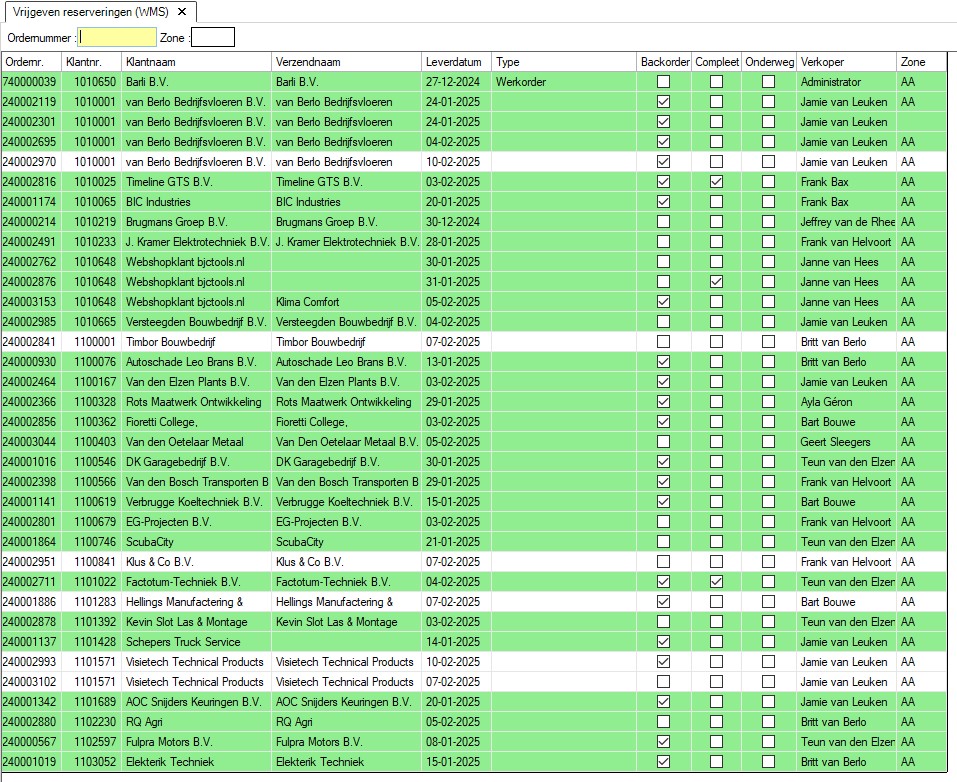Toggle Onderweg checkbox for order 240002951
The image size is (957, 782).
pyautogui.click(x=768, y=562)
